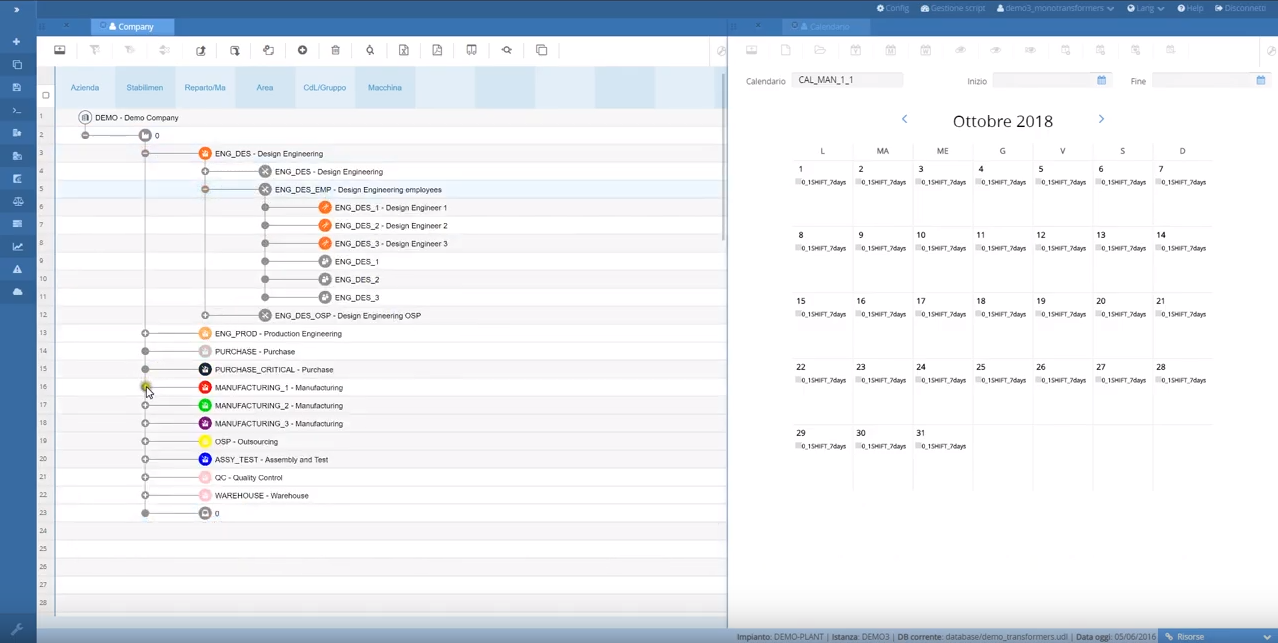Expand the left sidebar with the chevron
The image size is (1278, 643).
coord(16,10)
